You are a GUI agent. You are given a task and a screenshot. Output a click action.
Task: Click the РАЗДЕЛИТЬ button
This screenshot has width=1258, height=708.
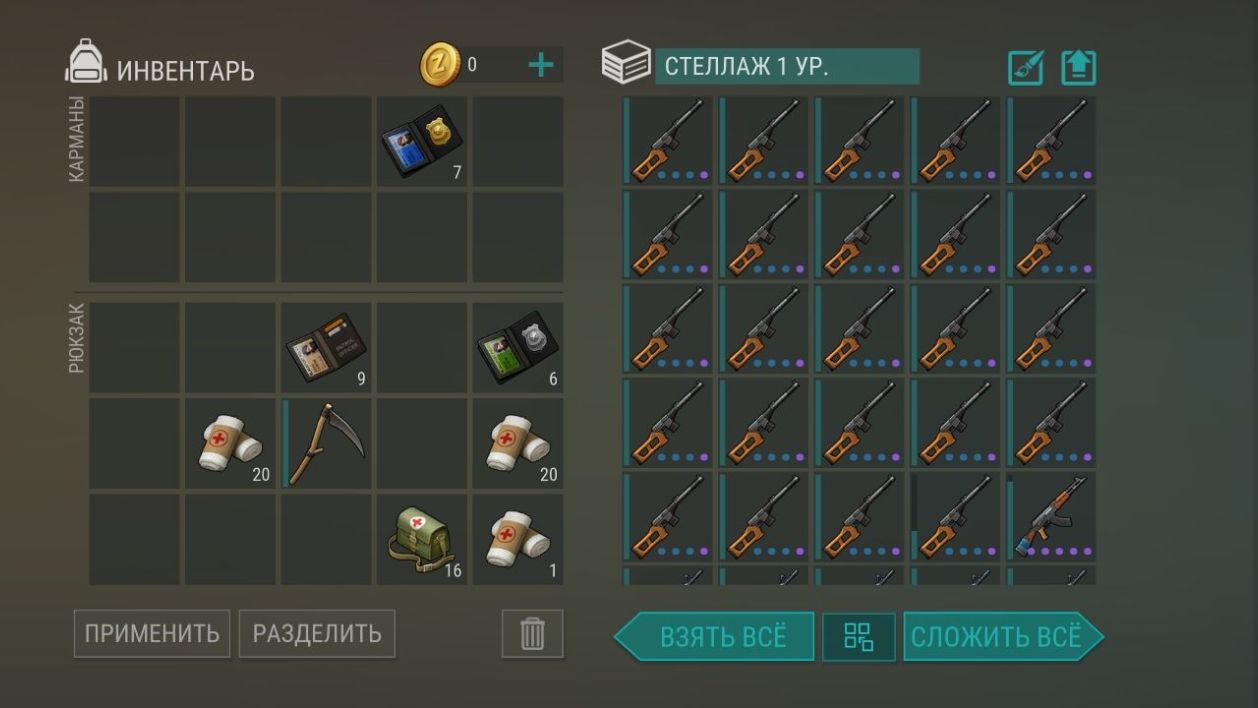pyautogui.click(x=317, y=634)
